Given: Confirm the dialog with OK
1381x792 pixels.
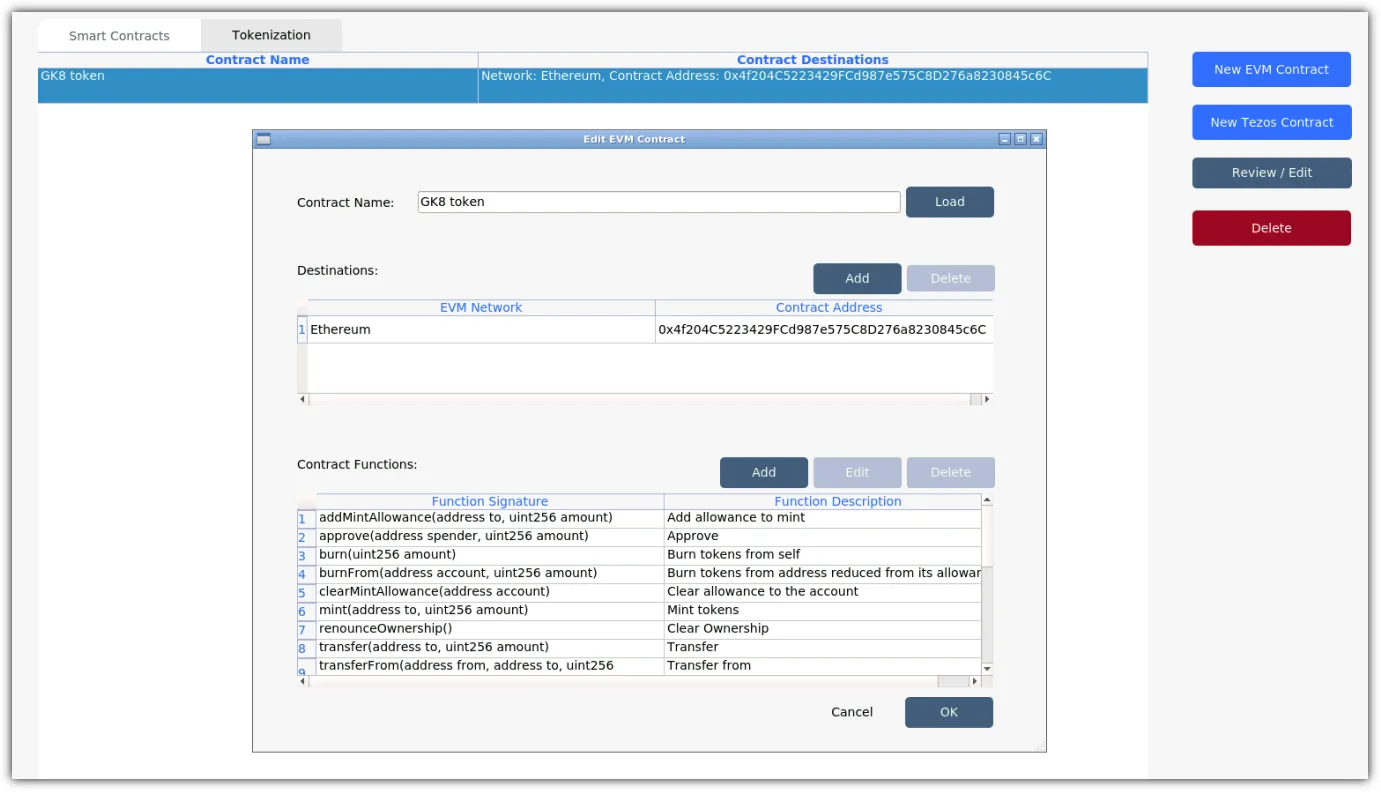Looking at the screenshot, I should click(949, 712).
